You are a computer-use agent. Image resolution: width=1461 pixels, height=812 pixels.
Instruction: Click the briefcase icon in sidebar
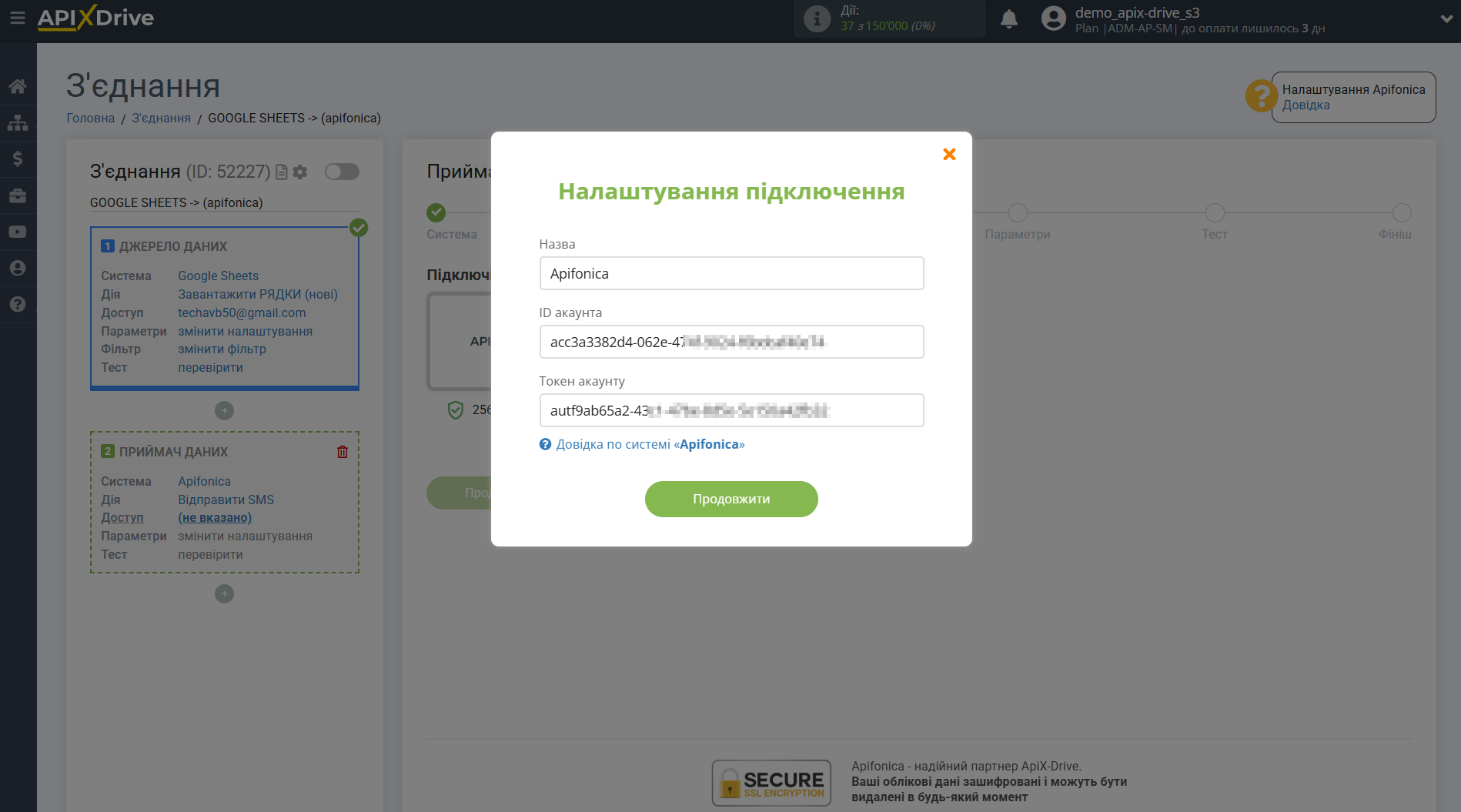click(x=18, y=195)
